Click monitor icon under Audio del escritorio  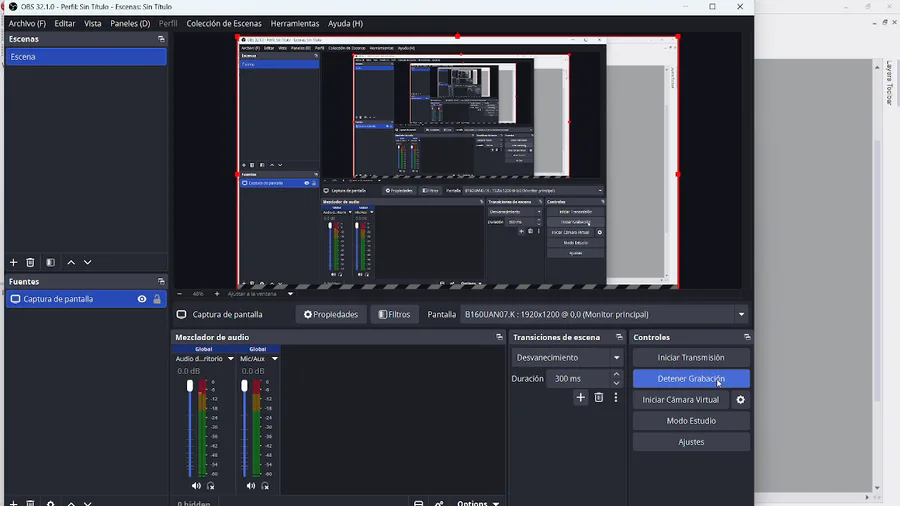(x=211, y=486)
